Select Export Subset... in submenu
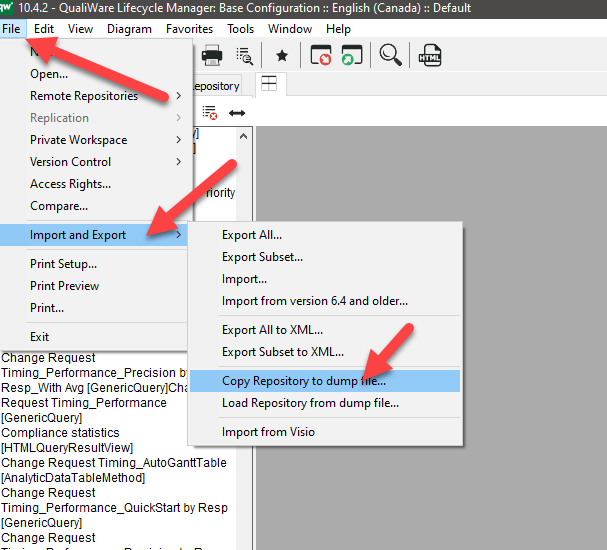Viewport: 607px width, 550px height. coord(325,257)
